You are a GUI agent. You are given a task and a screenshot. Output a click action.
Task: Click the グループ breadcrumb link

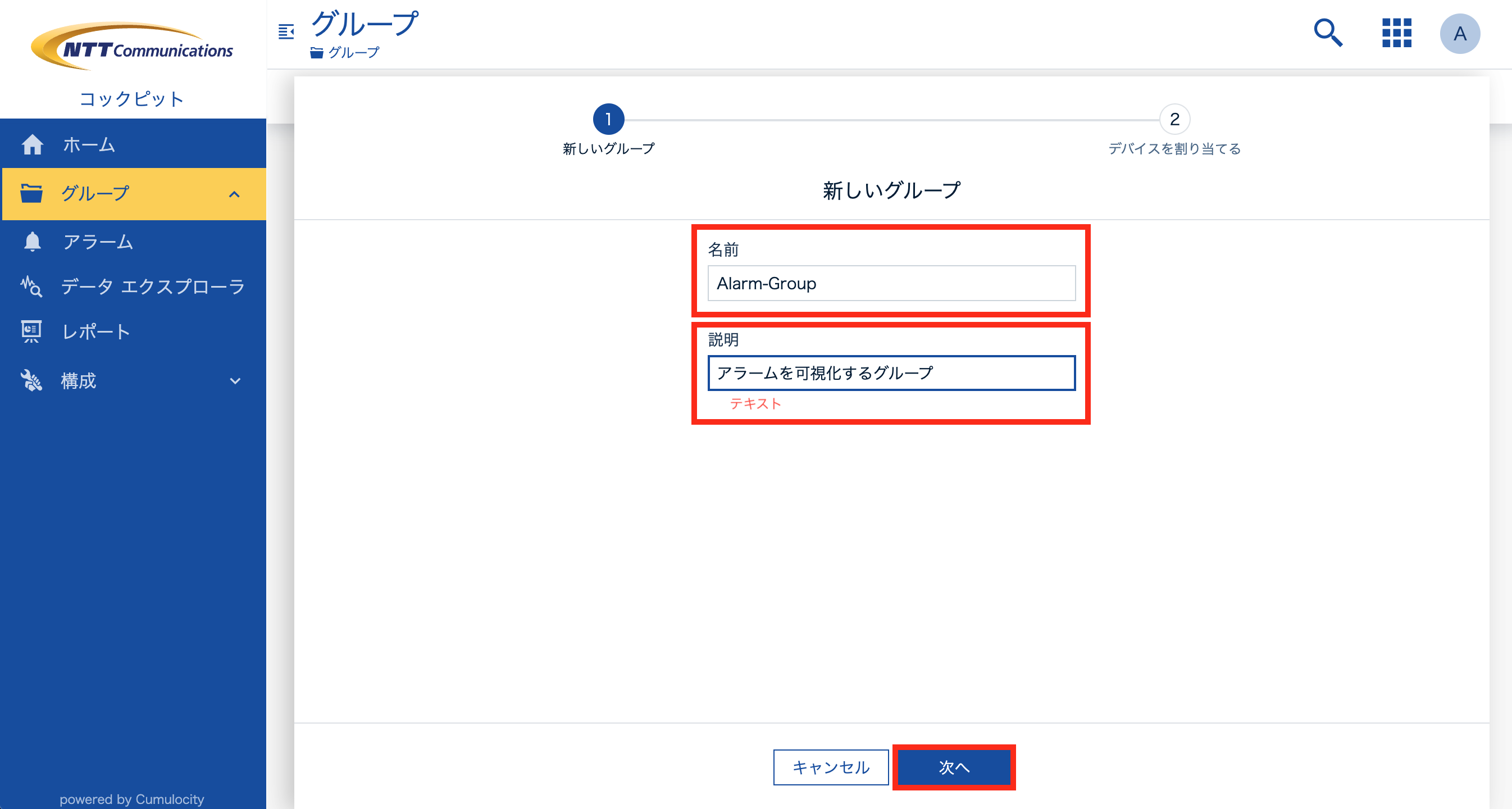pos(353,53)
